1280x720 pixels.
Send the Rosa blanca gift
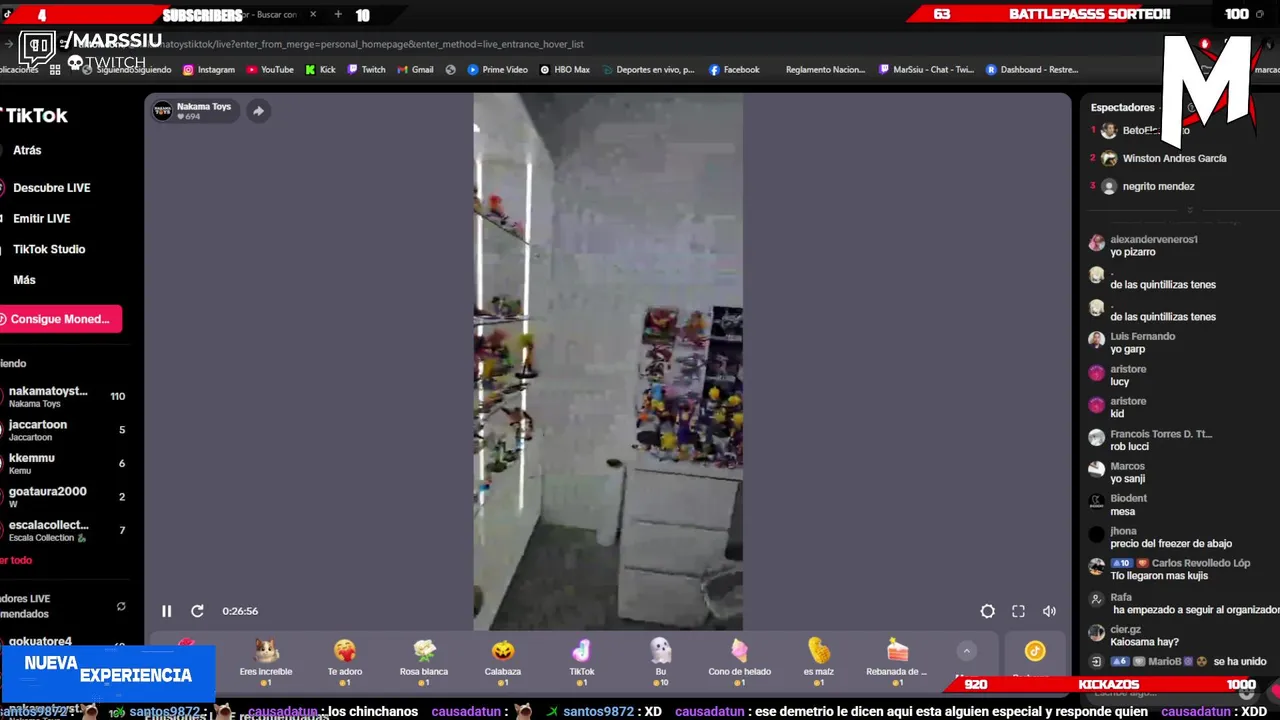click(x=424, y=662)
